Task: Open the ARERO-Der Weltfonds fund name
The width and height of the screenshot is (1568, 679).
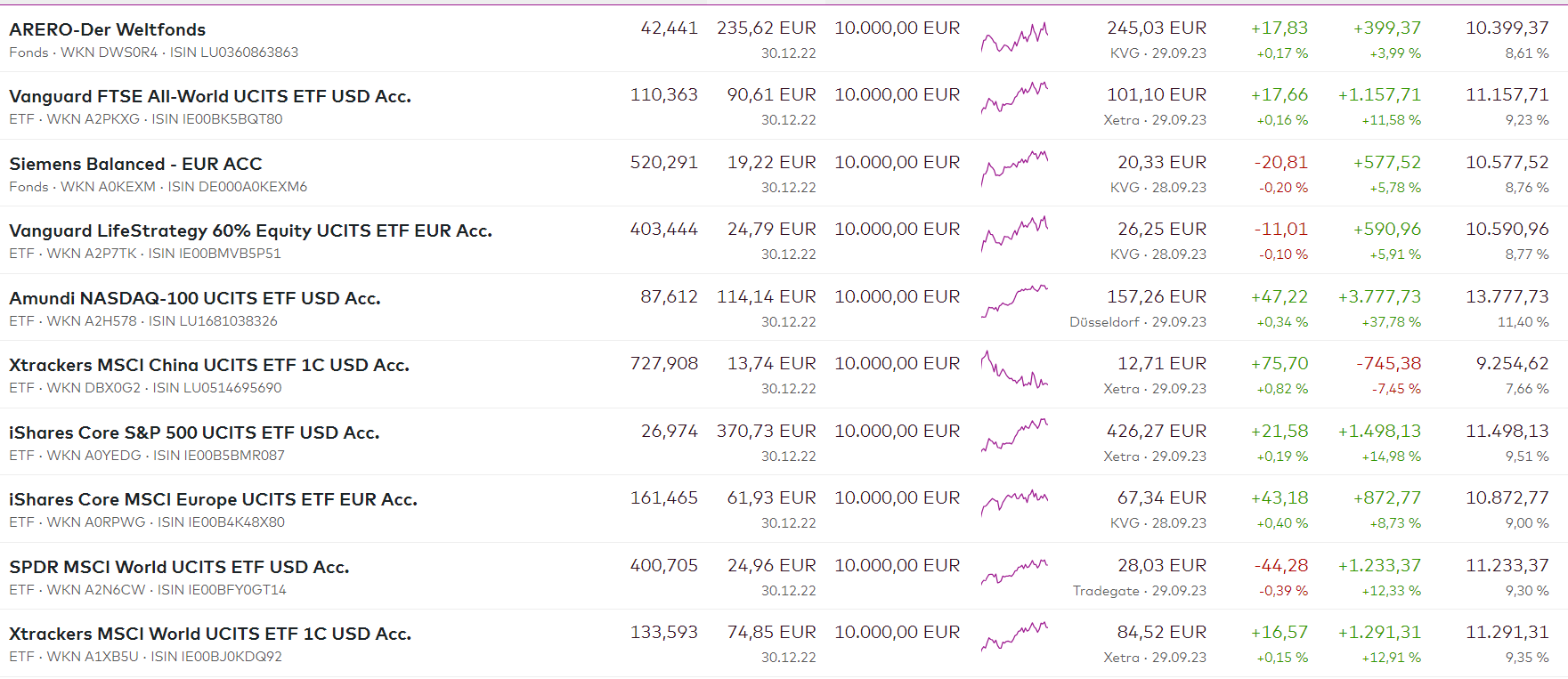Action: tap(107, 29)
